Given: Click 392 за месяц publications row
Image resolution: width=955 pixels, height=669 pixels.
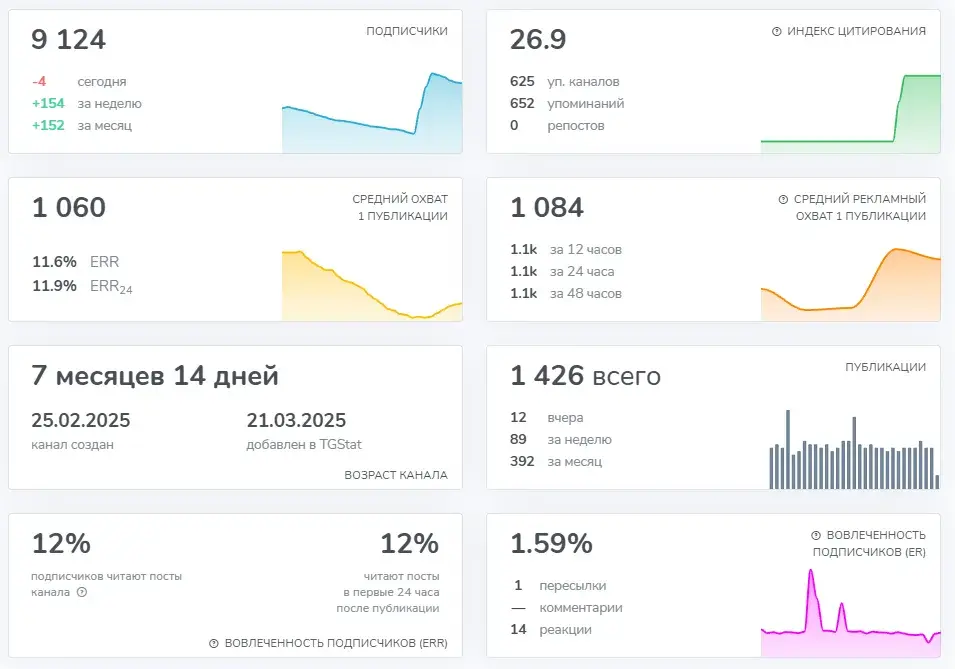Looking at the screenshot, I should click(556, 462).
